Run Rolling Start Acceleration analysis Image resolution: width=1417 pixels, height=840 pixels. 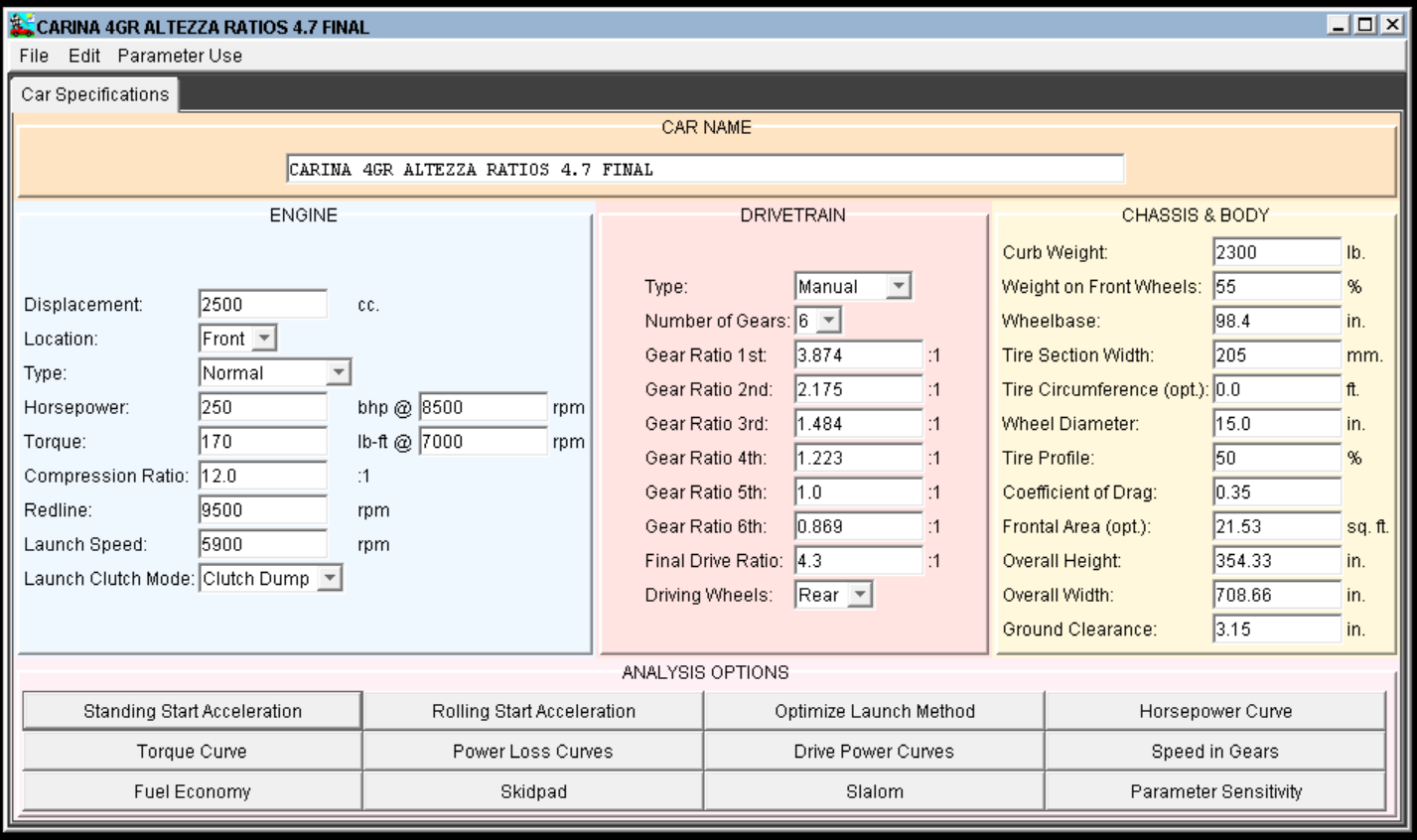pos(533,711)
